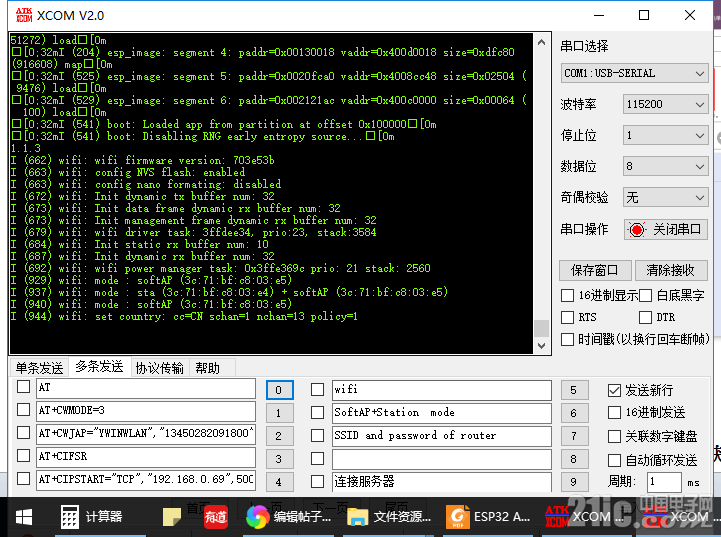Tick the checkbox next to the wifi entry
Viewport: 721px width, 537px height.
[317, 389]
